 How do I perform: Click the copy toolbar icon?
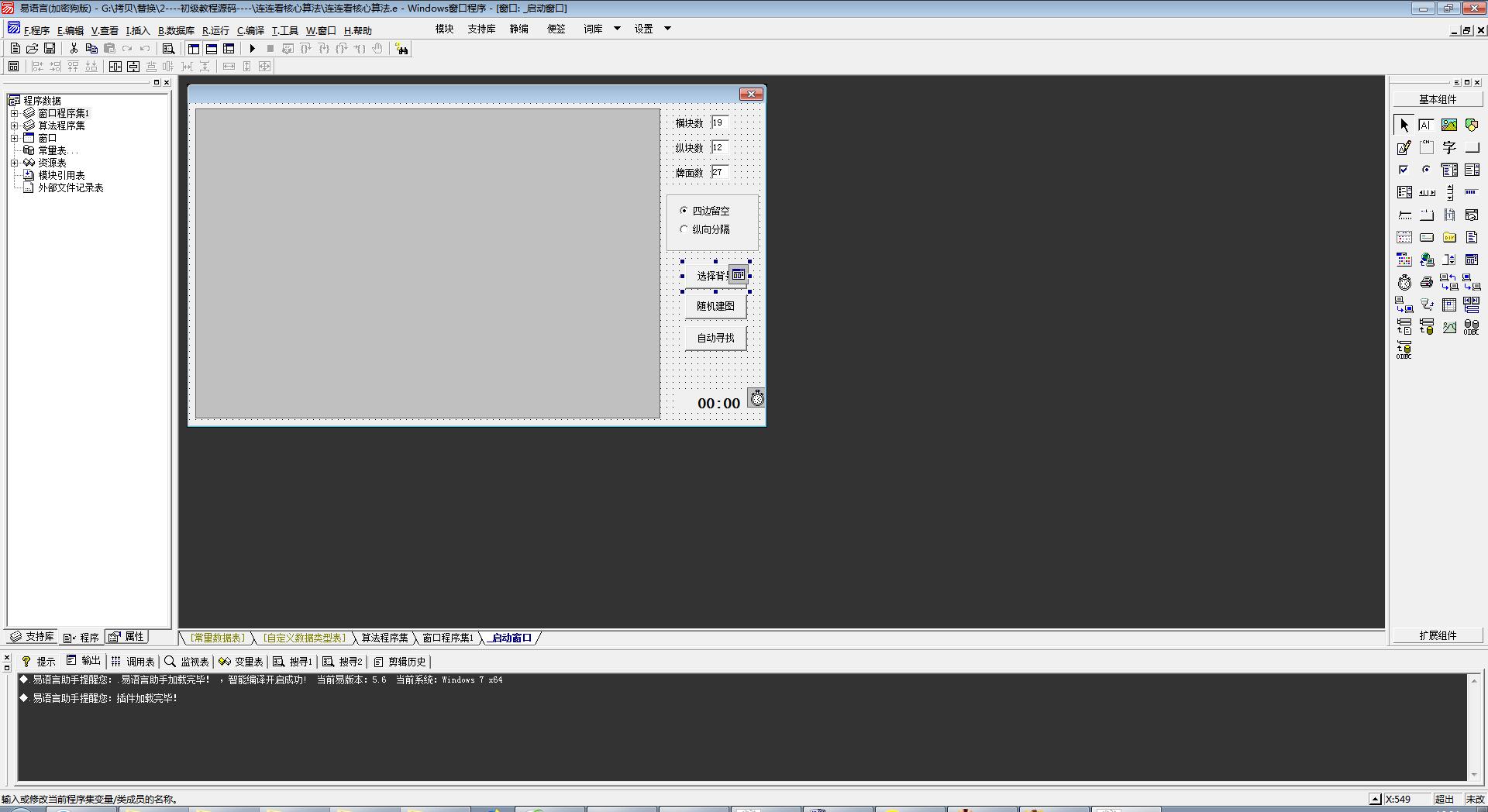(91, 48)
